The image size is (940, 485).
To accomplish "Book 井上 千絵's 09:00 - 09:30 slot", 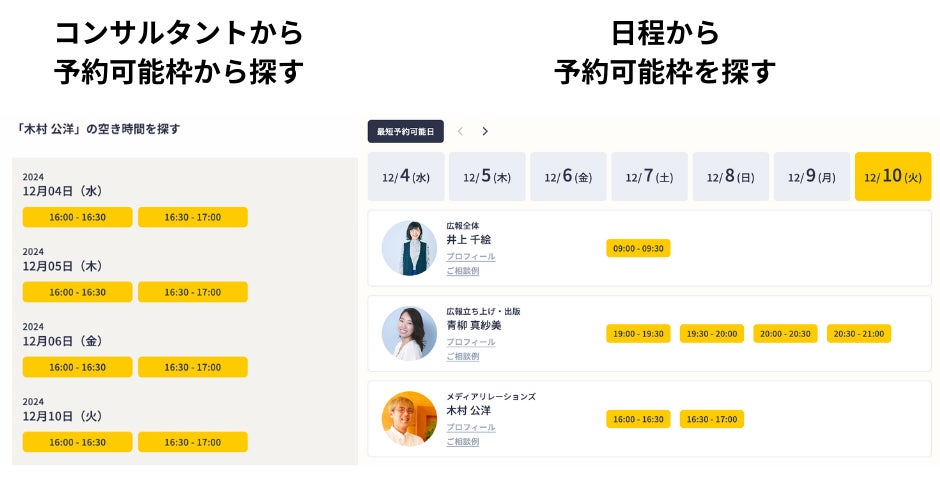I will [x=638, y=248].
